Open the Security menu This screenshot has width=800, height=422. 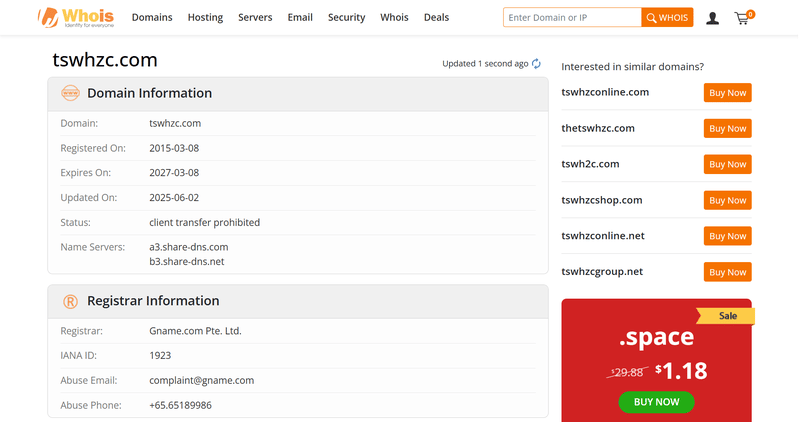(346, 17)
